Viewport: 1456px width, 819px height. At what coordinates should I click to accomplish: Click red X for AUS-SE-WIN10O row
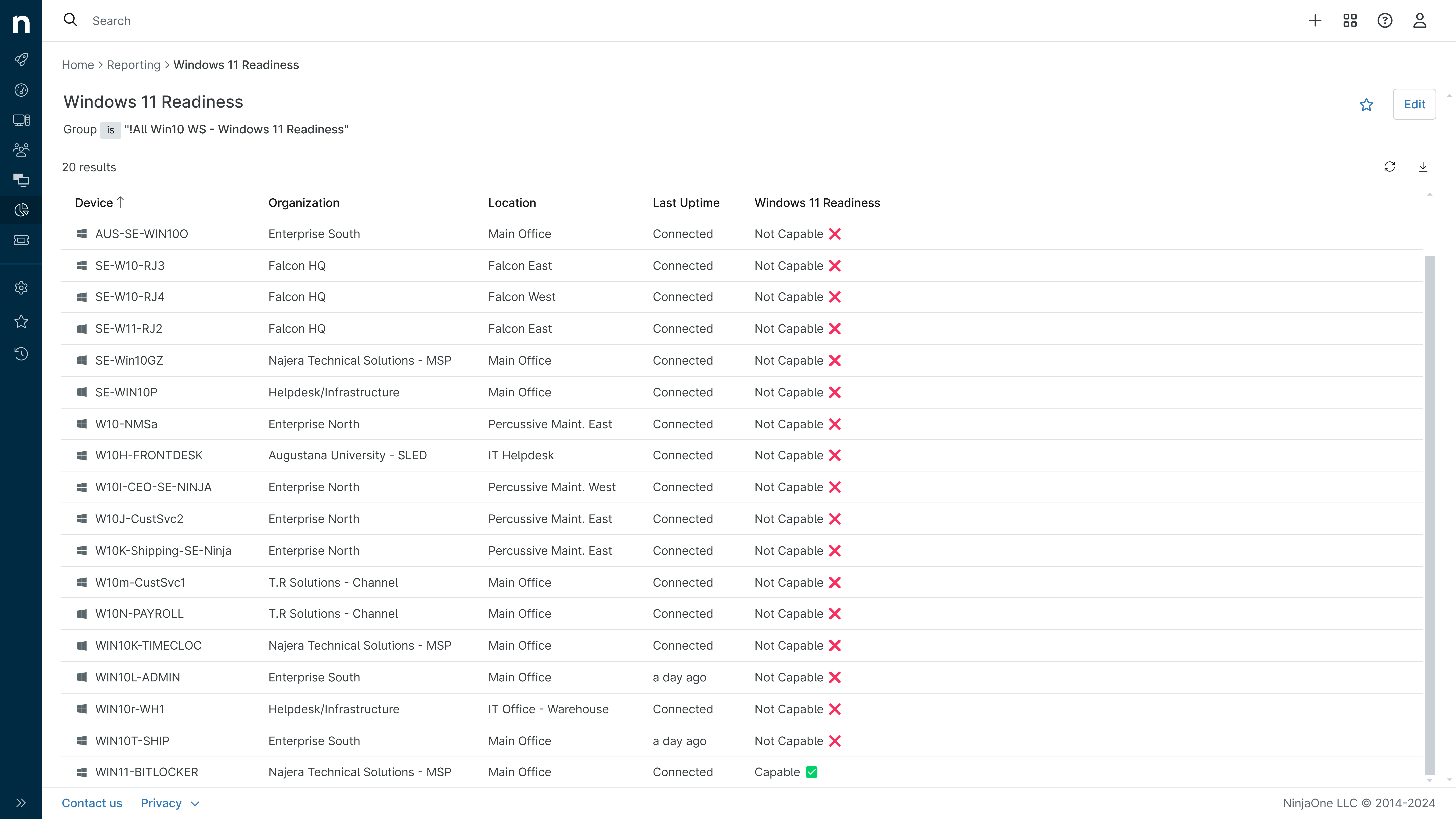tap(835, 234)
